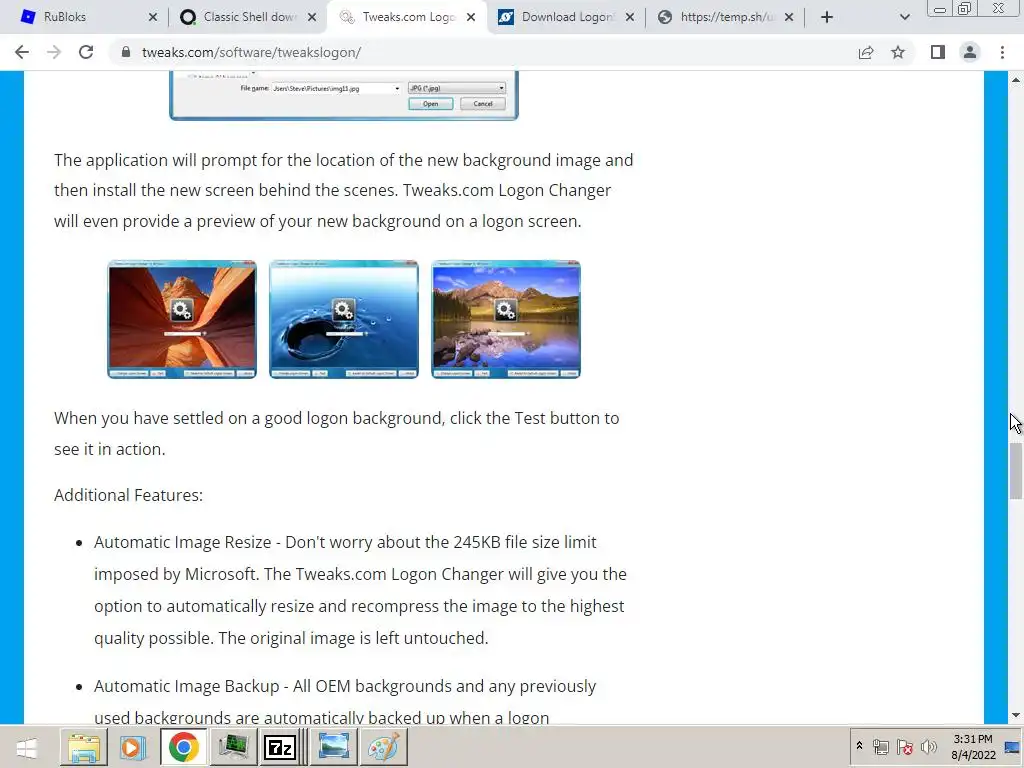Open the clock showing 3:31 PM

click(973, 747)
